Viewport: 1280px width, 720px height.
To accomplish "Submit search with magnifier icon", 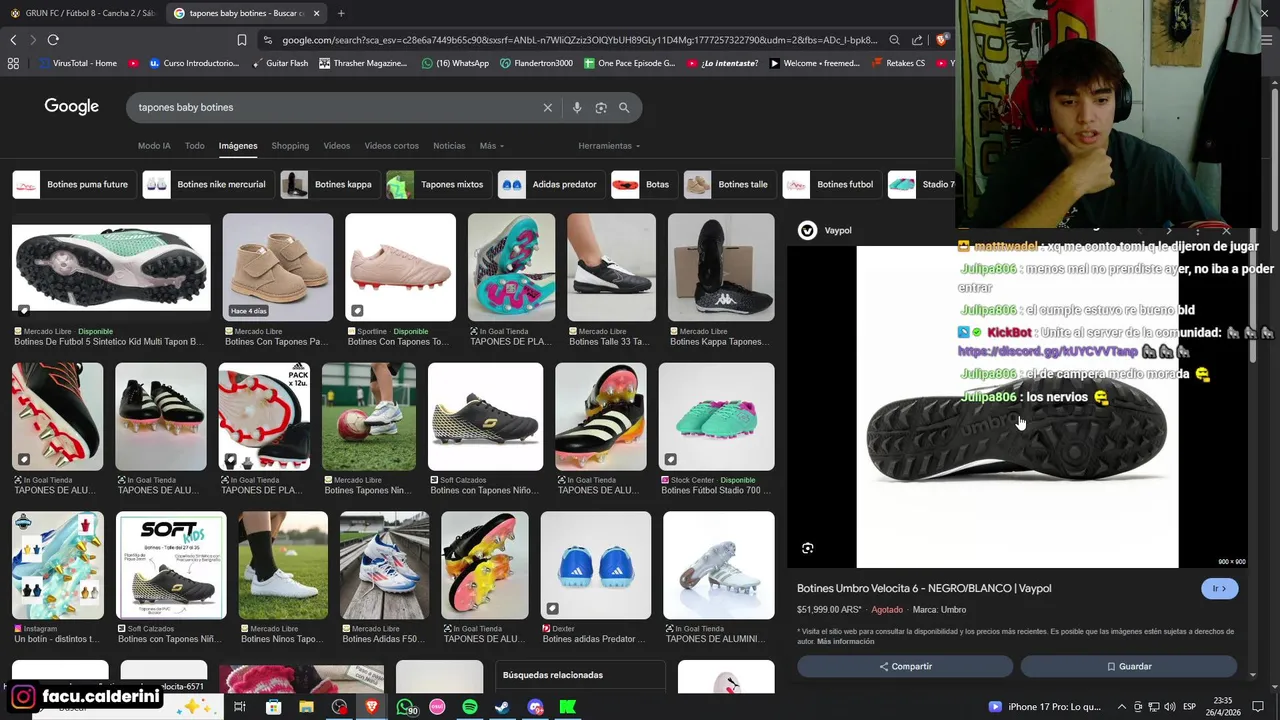I will 624,107.
